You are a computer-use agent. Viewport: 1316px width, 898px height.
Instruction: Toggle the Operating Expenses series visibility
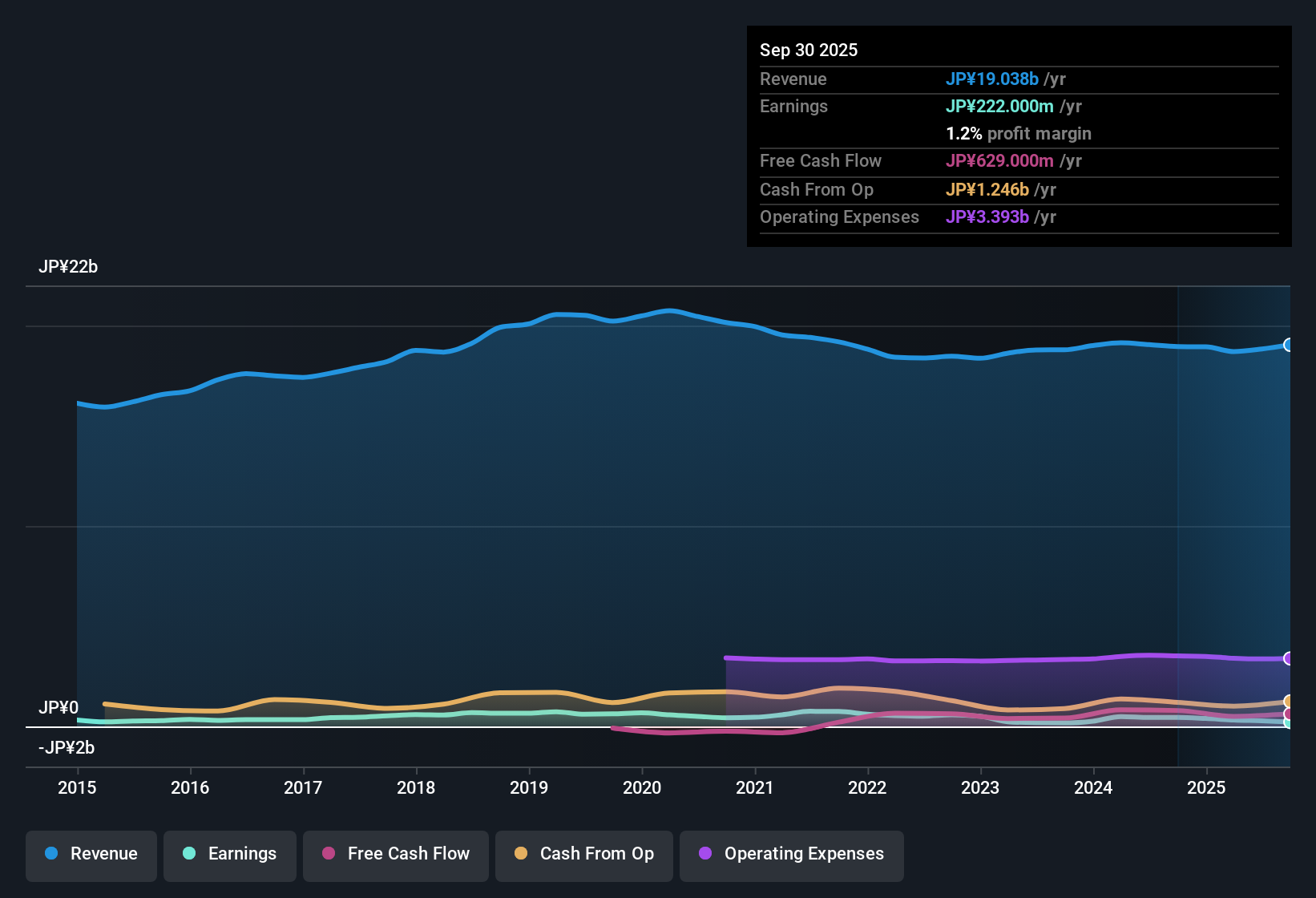(x=791, y=854)
